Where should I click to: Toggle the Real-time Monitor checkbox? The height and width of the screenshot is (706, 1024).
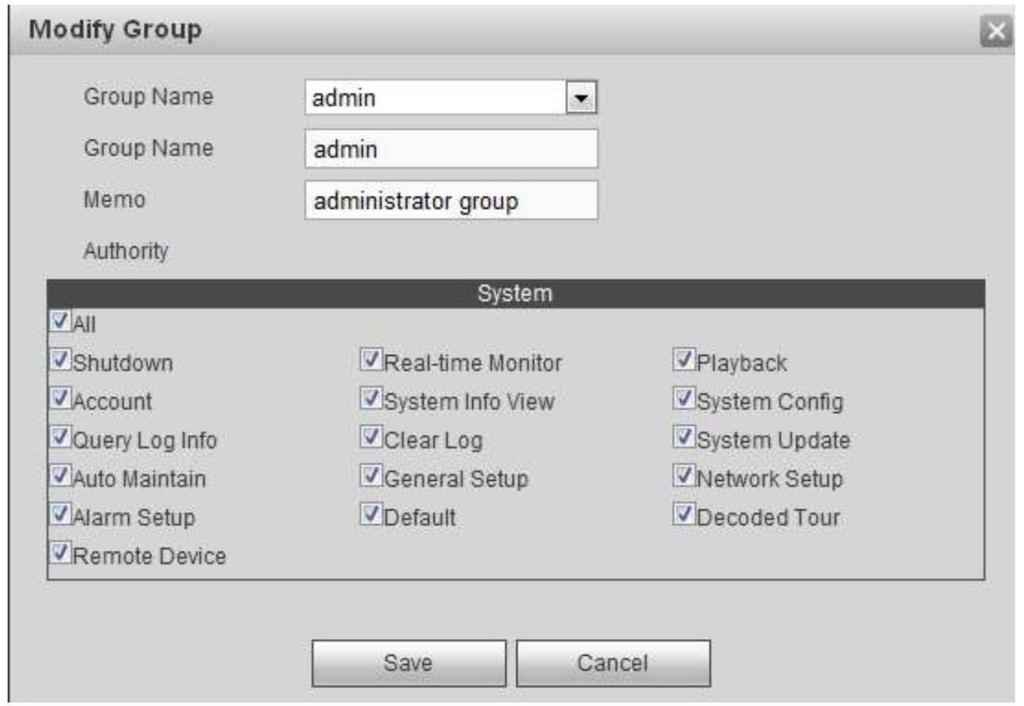(x=372, y=359)
